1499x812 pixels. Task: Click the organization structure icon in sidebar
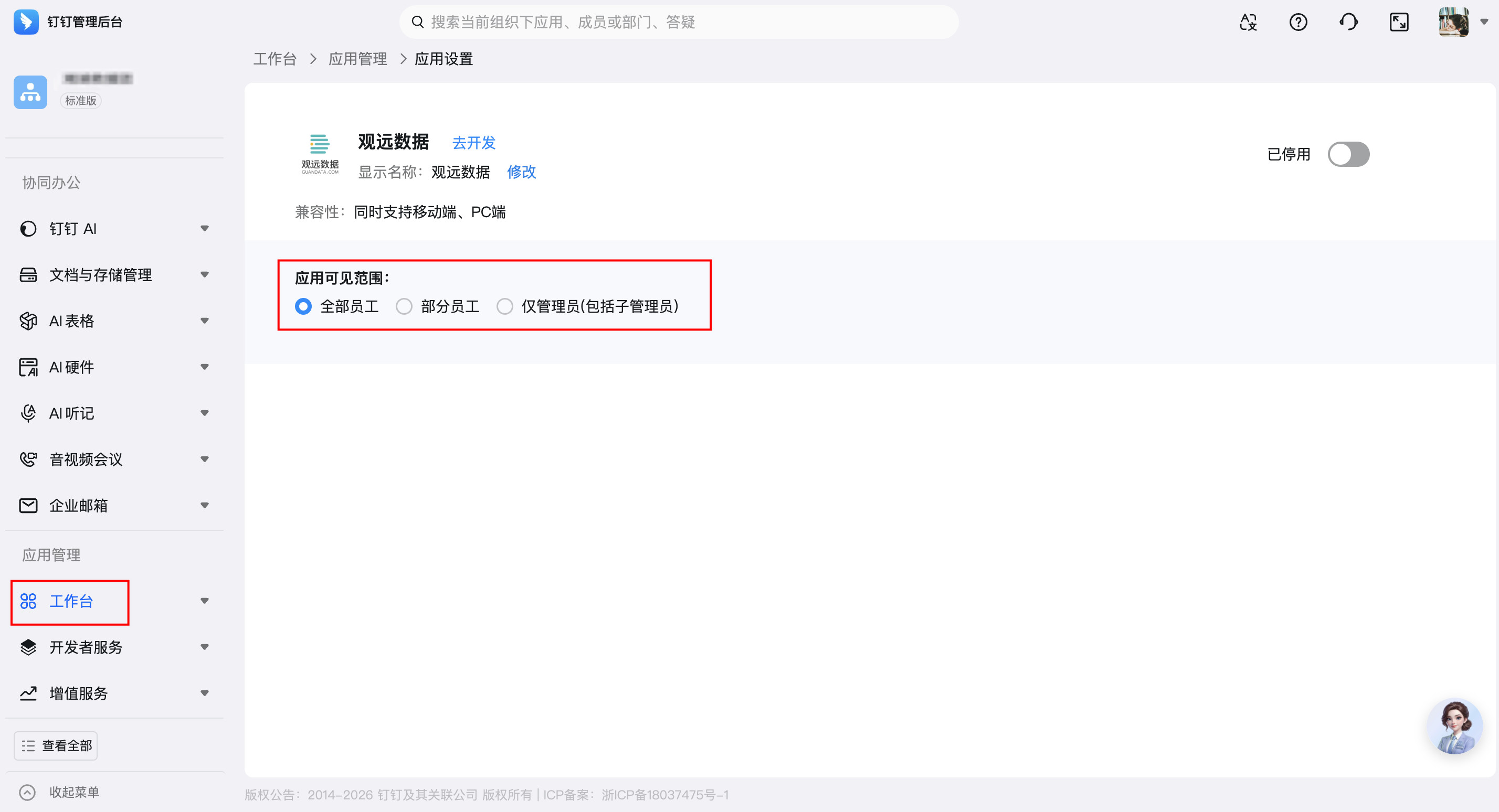[x=30, y=92]
